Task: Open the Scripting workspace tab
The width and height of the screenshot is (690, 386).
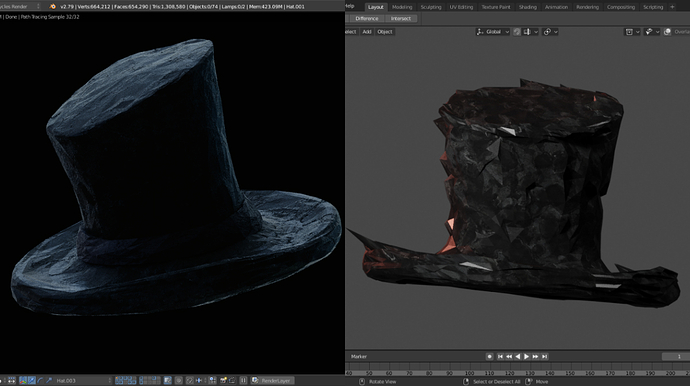Action: (653, 7)
